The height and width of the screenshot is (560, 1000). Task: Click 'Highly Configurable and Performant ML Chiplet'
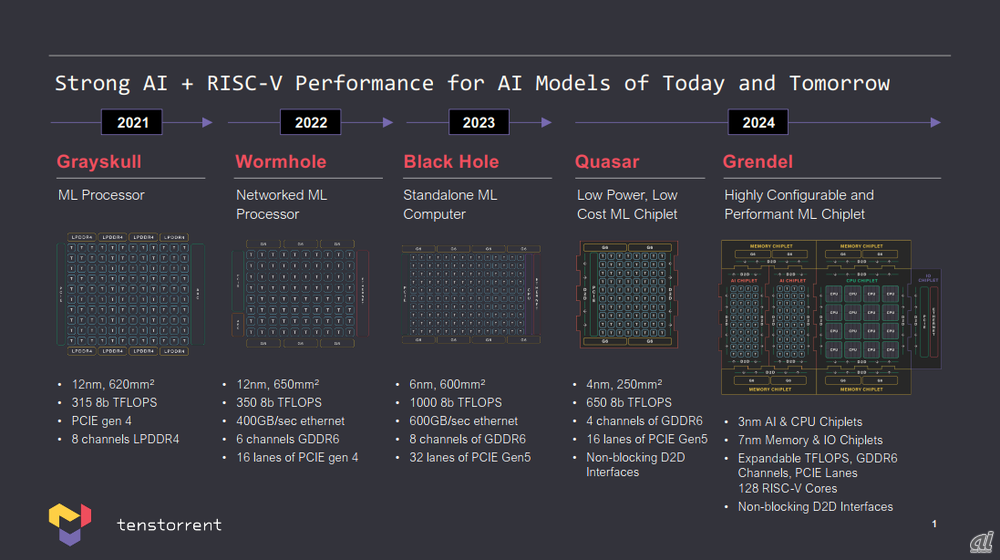pyautogui.click(x=798, y=205)
